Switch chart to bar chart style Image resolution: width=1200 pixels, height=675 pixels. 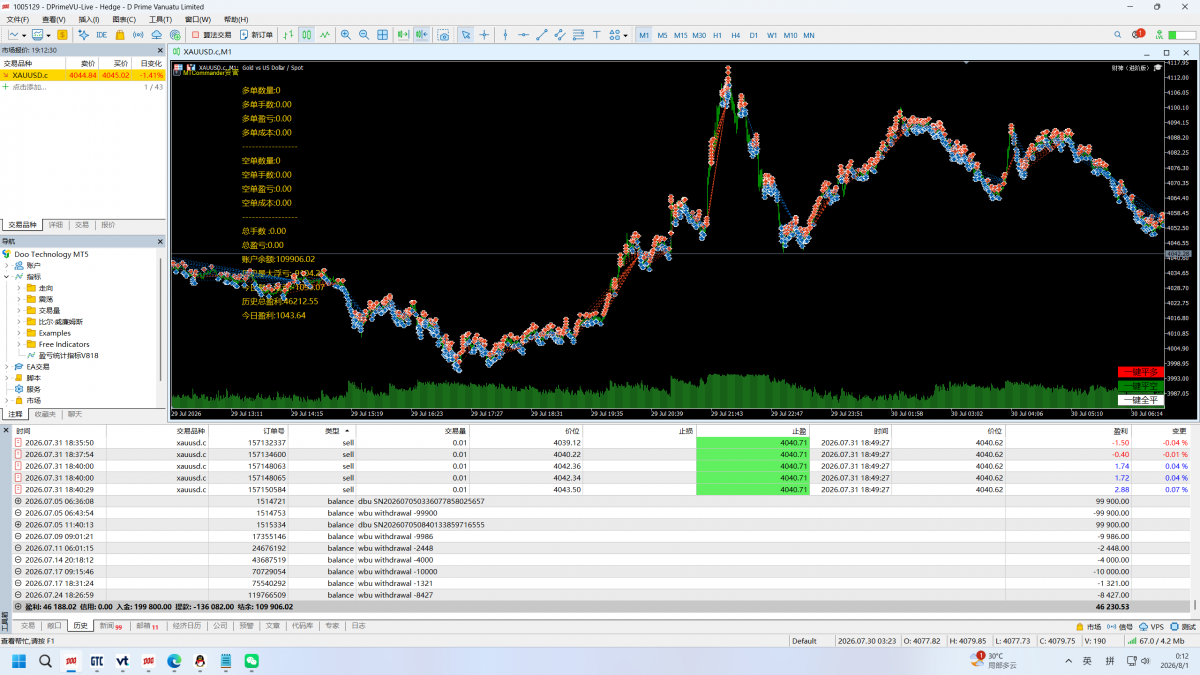point(288,35)
